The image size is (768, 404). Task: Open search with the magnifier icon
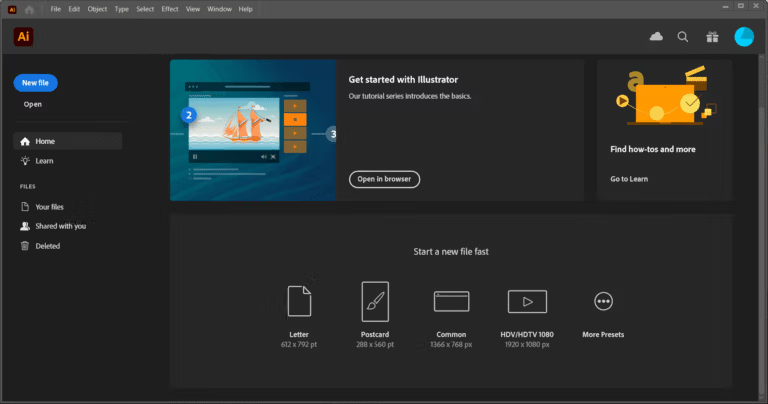(x=683, y=37)
